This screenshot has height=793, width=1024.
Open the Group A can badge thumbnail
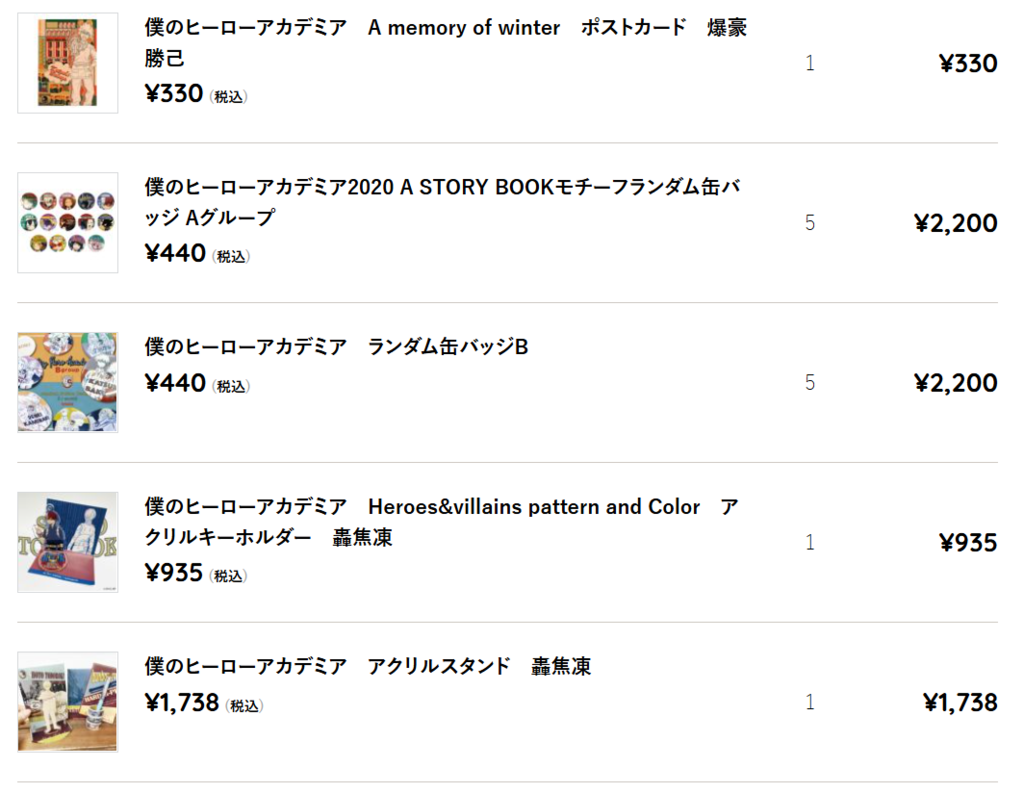coord(67,223)
